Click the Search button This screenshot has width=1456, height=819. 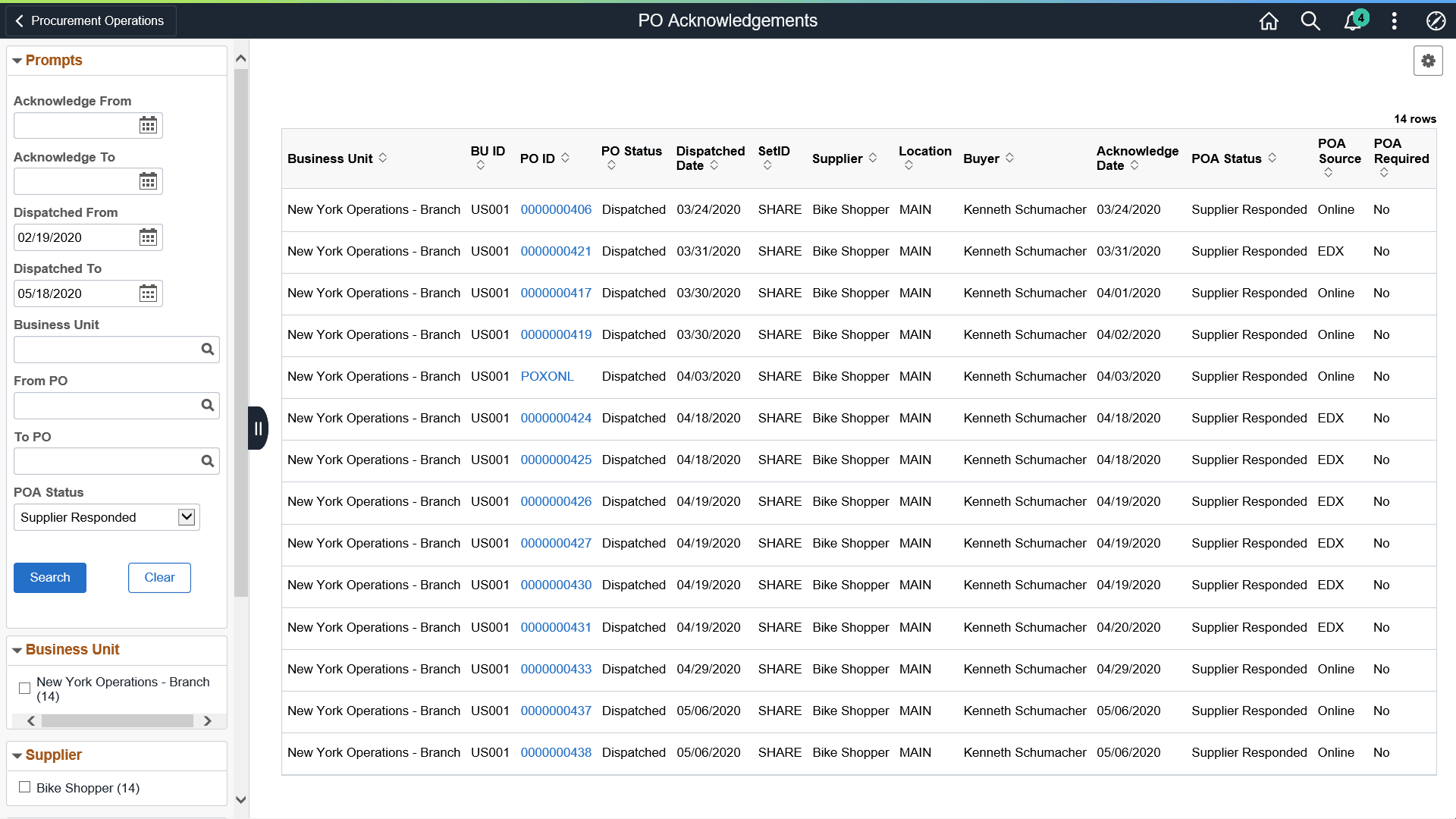(x=50, y=578)
